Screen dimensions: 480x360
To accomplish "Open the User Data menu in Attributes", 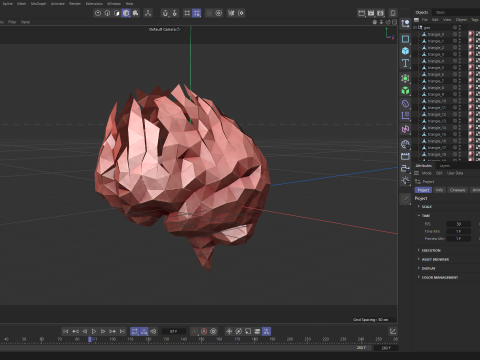I will pos(455,173).
